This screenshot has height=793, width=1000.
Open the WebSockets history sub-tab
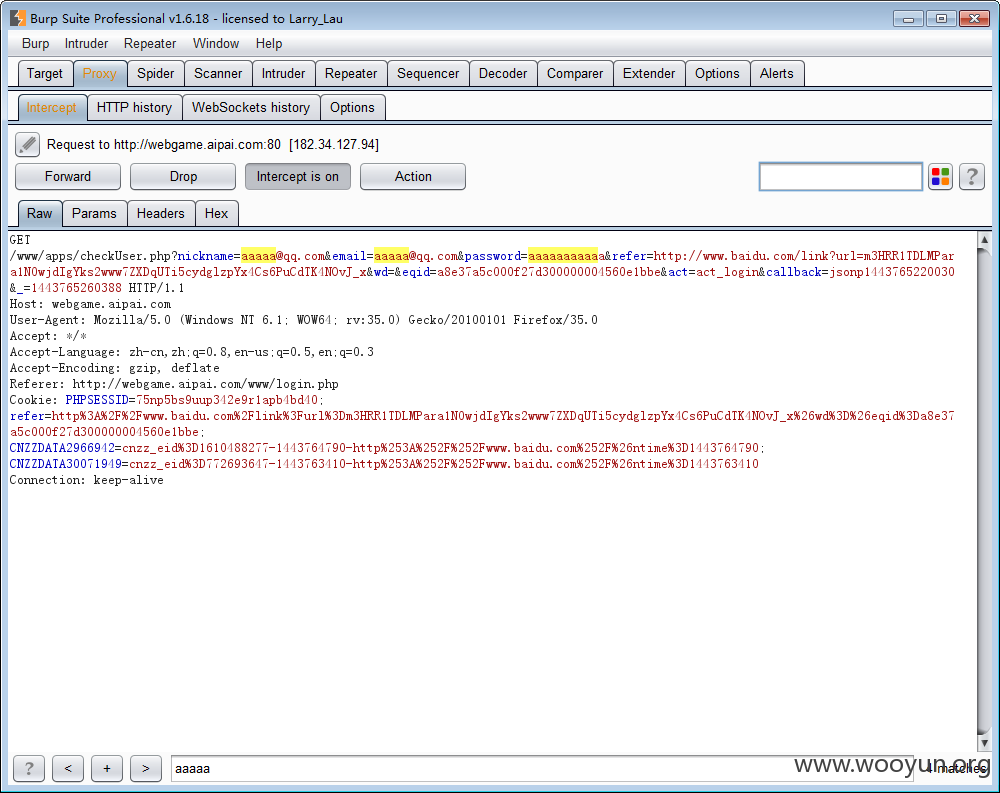coord(251,107)
